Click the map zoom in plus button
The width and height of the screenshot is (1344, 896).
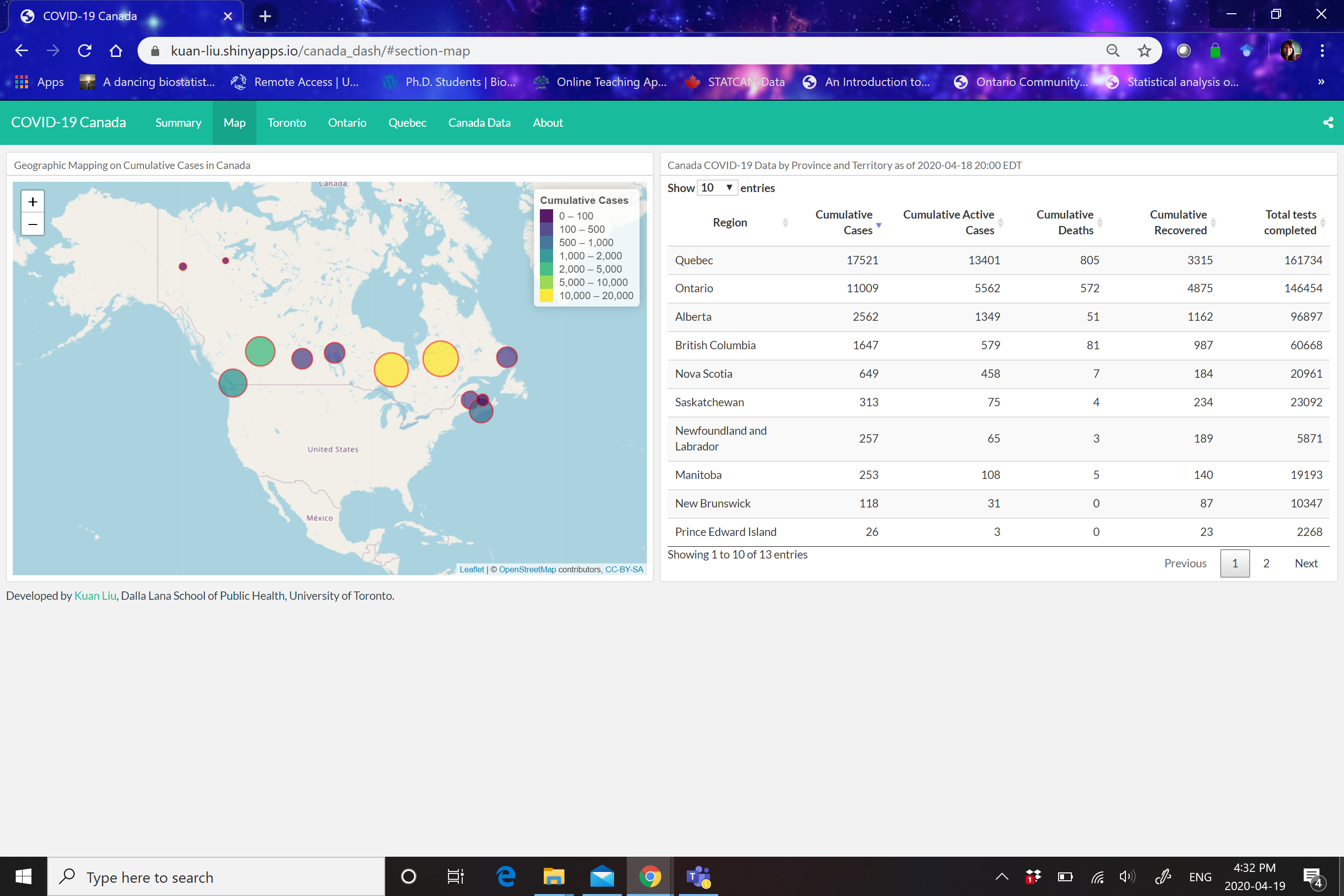pos(32,202)
